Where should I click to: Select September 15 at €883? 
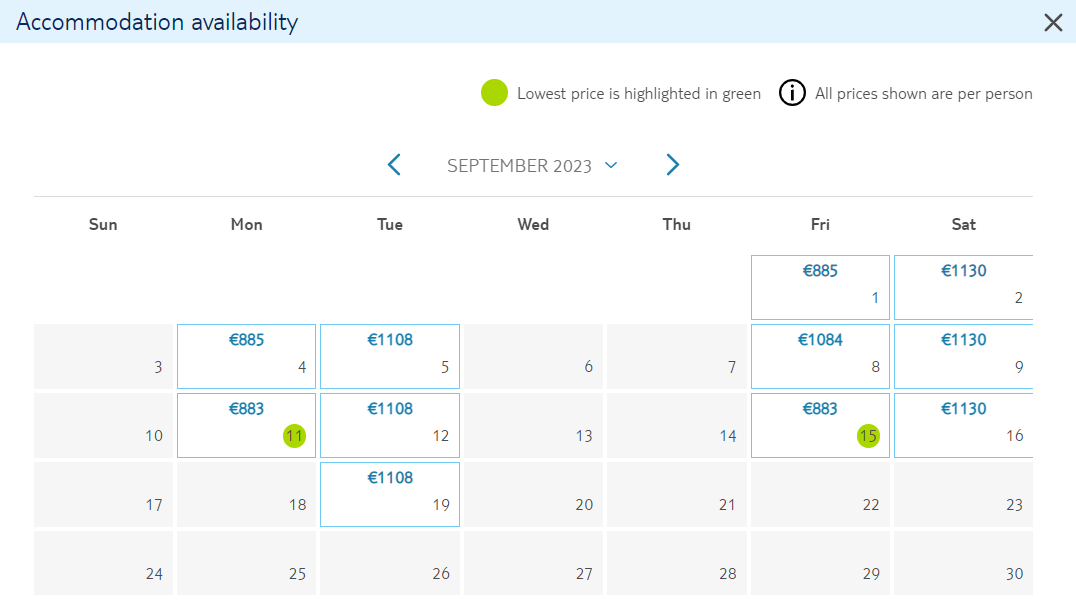pyautogui.click(x=820, y=426)
